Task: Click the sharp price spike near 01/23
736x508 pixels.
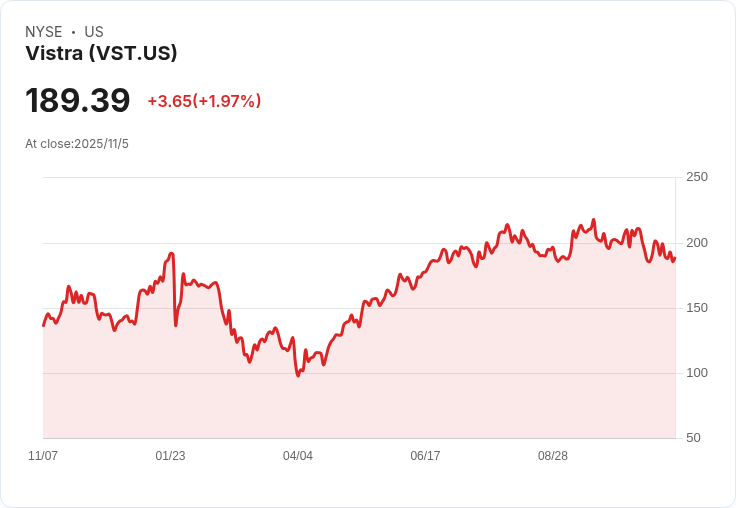Action: [x=172, y=254]
